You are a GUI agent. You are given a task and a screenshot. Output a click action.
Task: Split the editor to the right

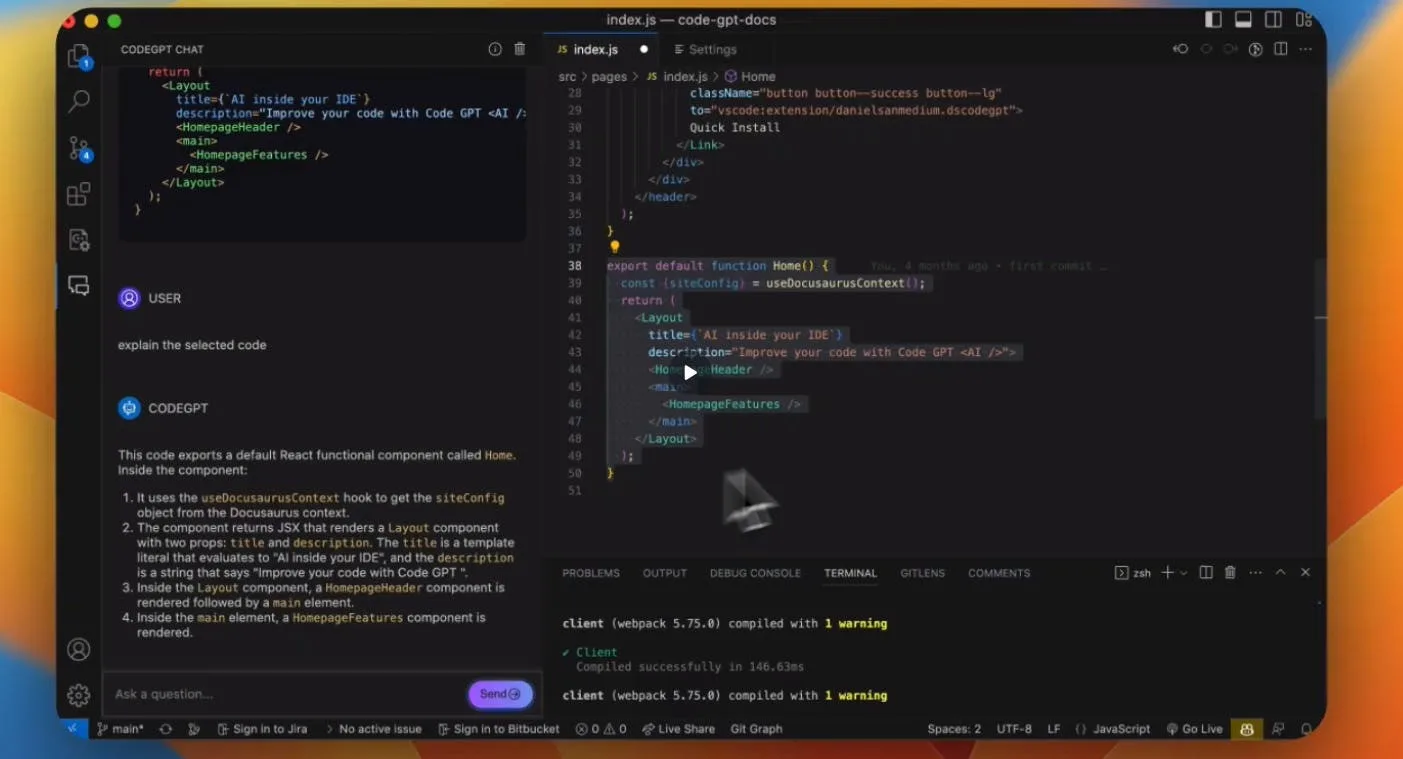click(x=1280, y=49)
